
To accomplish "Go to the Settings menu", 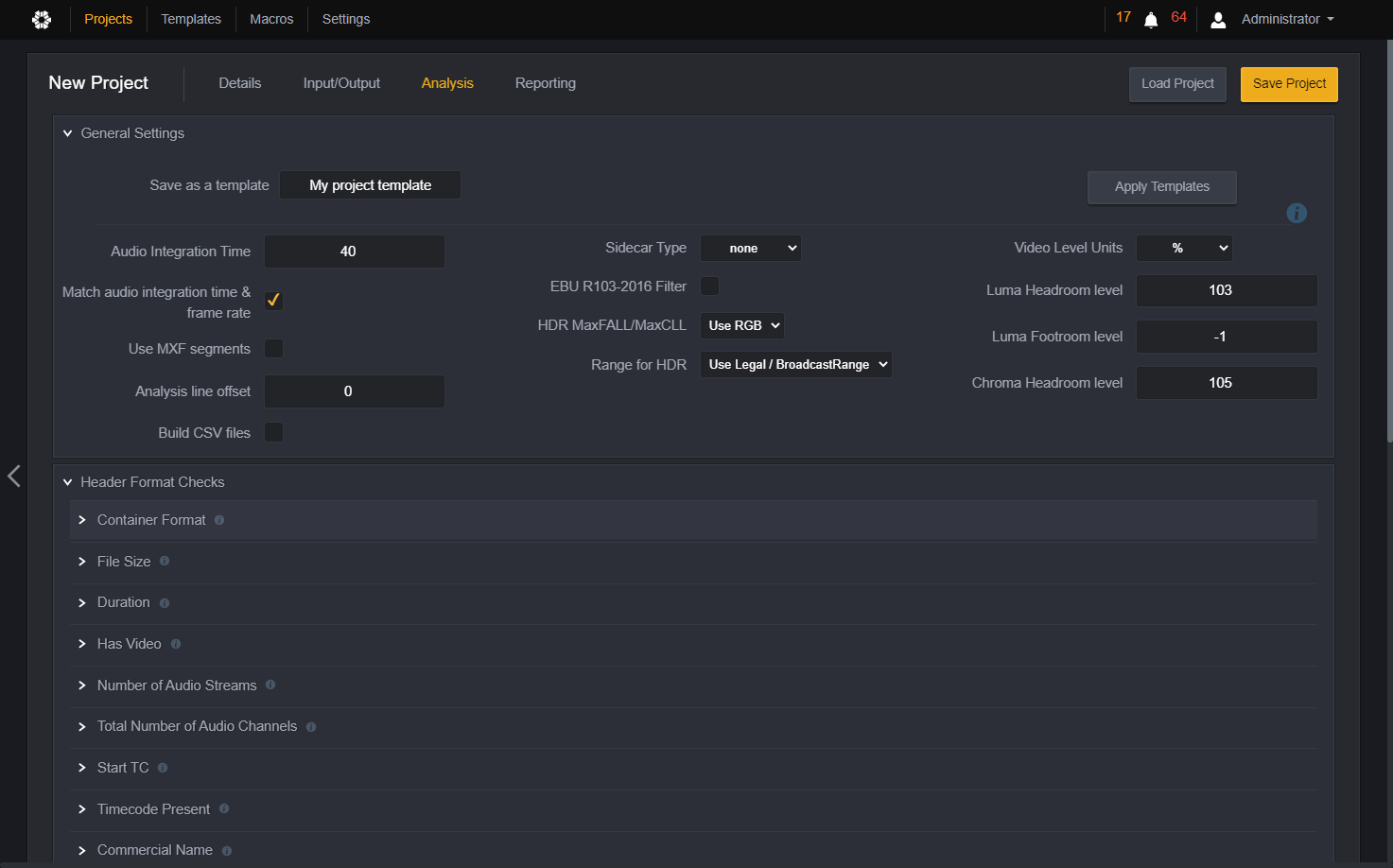I will tap(346, 19).
